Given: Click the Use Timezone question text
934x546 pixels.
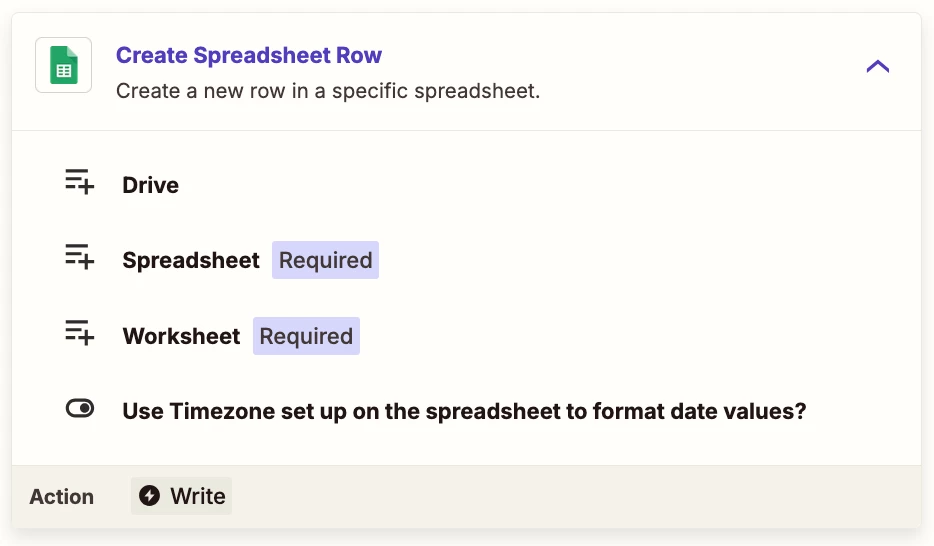Looking at the screenshot, I should tap(464, 411).
